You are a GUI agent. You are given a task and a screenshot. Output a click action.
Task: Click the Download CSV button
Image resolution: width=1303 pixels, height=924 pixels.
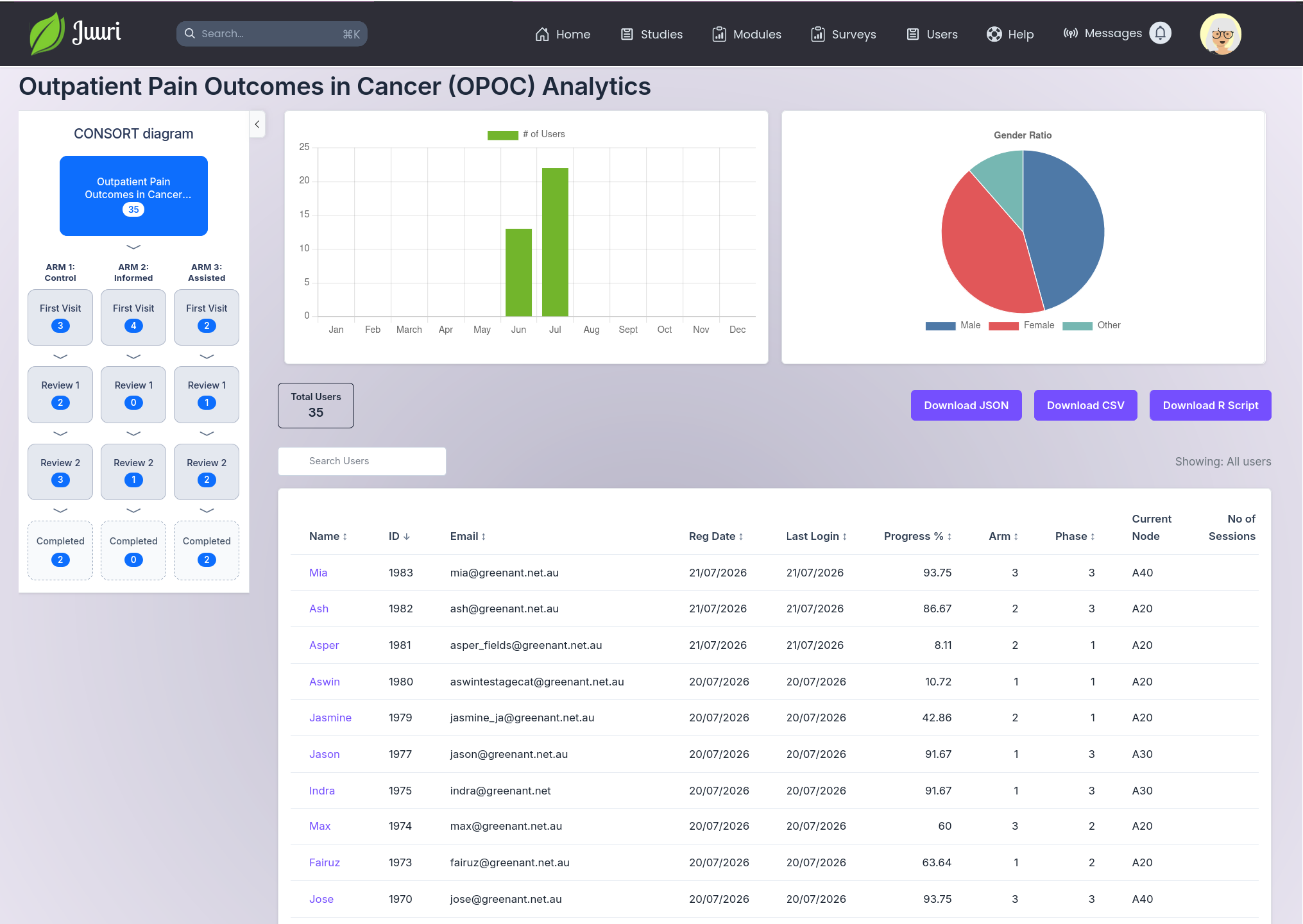click(x=1086, y=405)
